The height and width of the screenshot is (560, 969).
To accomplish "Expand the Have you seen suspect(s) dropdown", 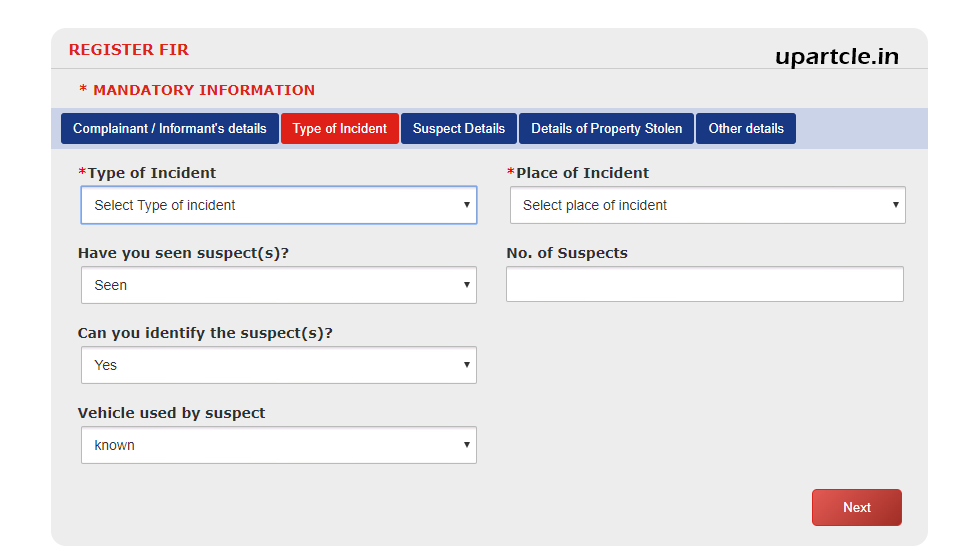I will pos(279,285).
